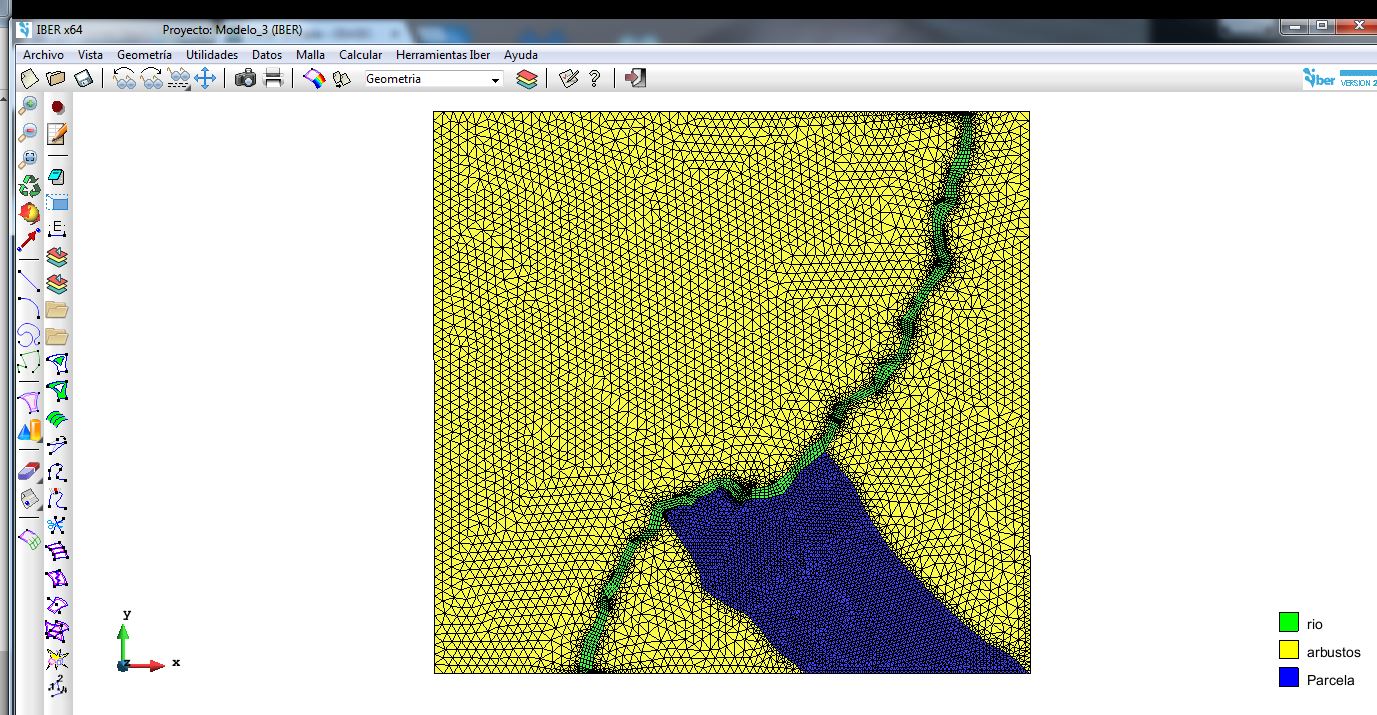Viewport: 1377px width, 715px height.
Task: Click the camera snapshot icon
Action: click(245, 79)
